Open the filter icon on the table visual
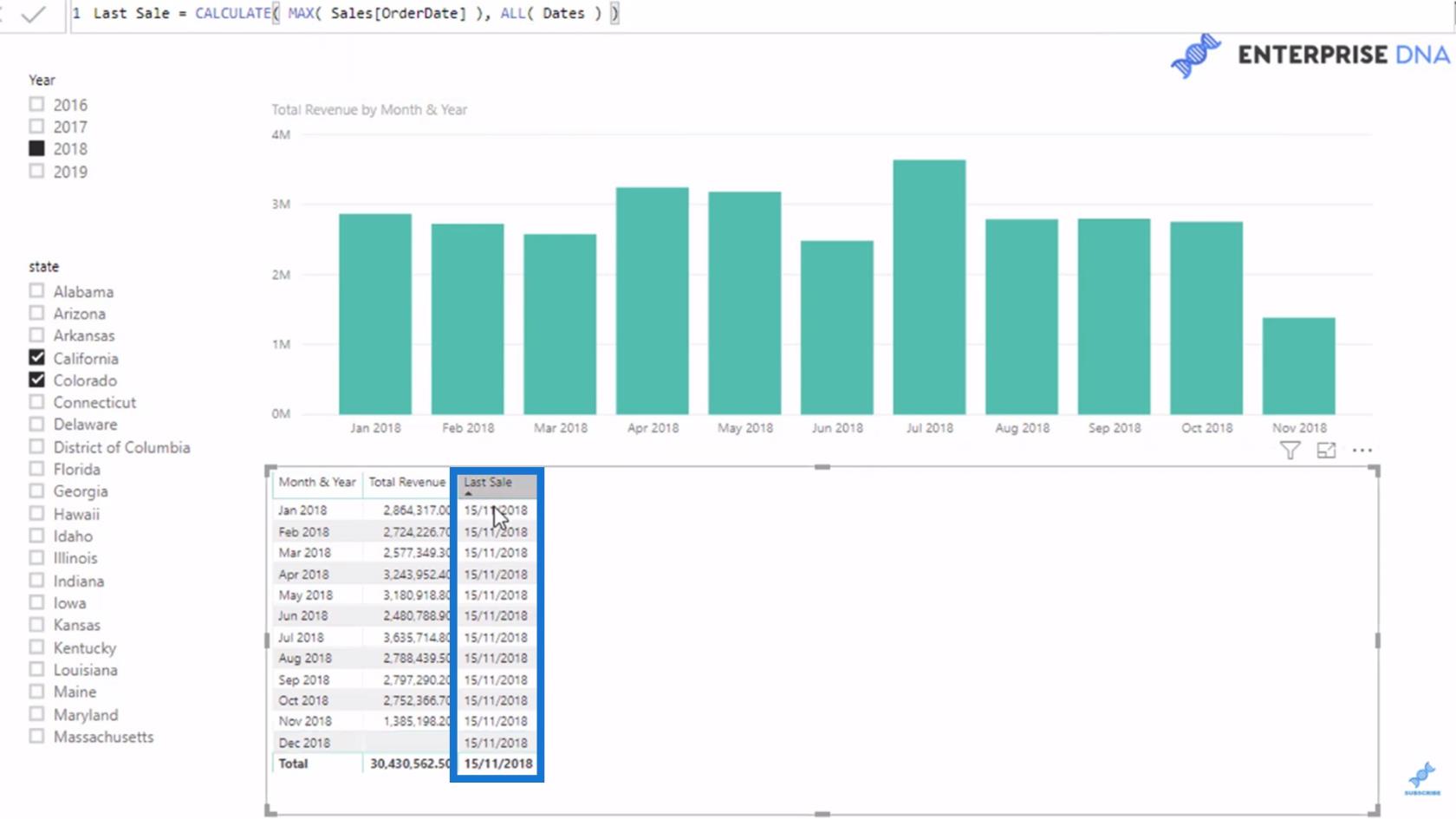The image size is (1456, 819). 1290,450
